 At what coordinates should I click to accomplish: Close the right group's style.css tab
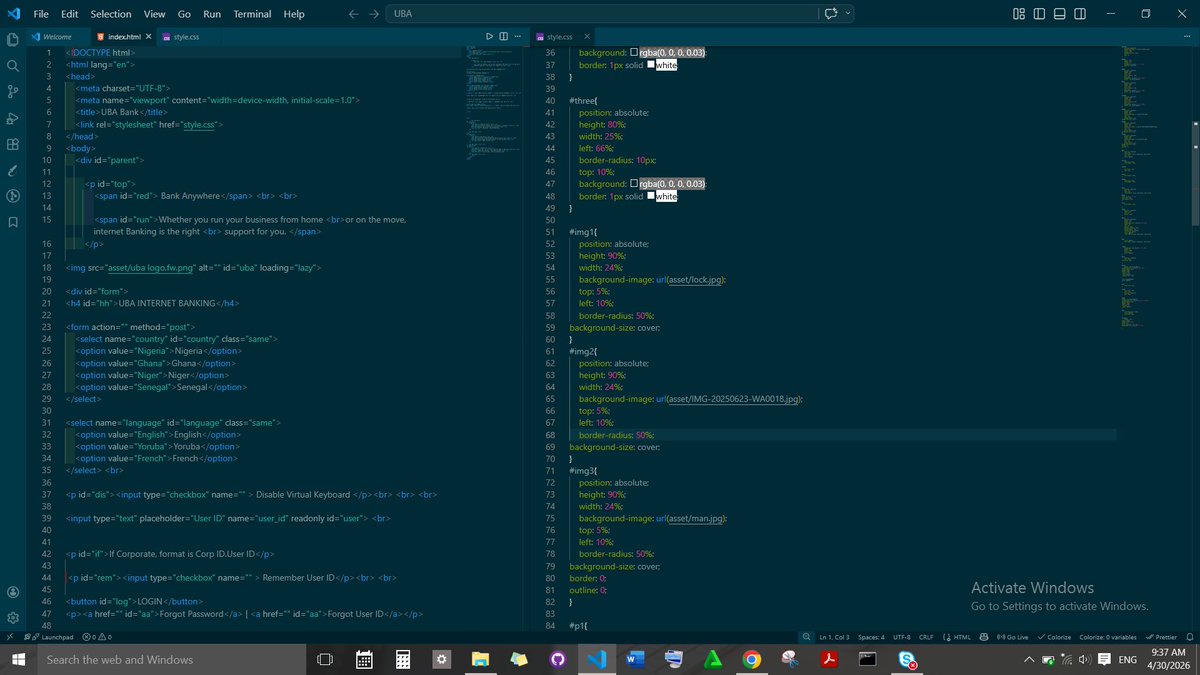587,36
